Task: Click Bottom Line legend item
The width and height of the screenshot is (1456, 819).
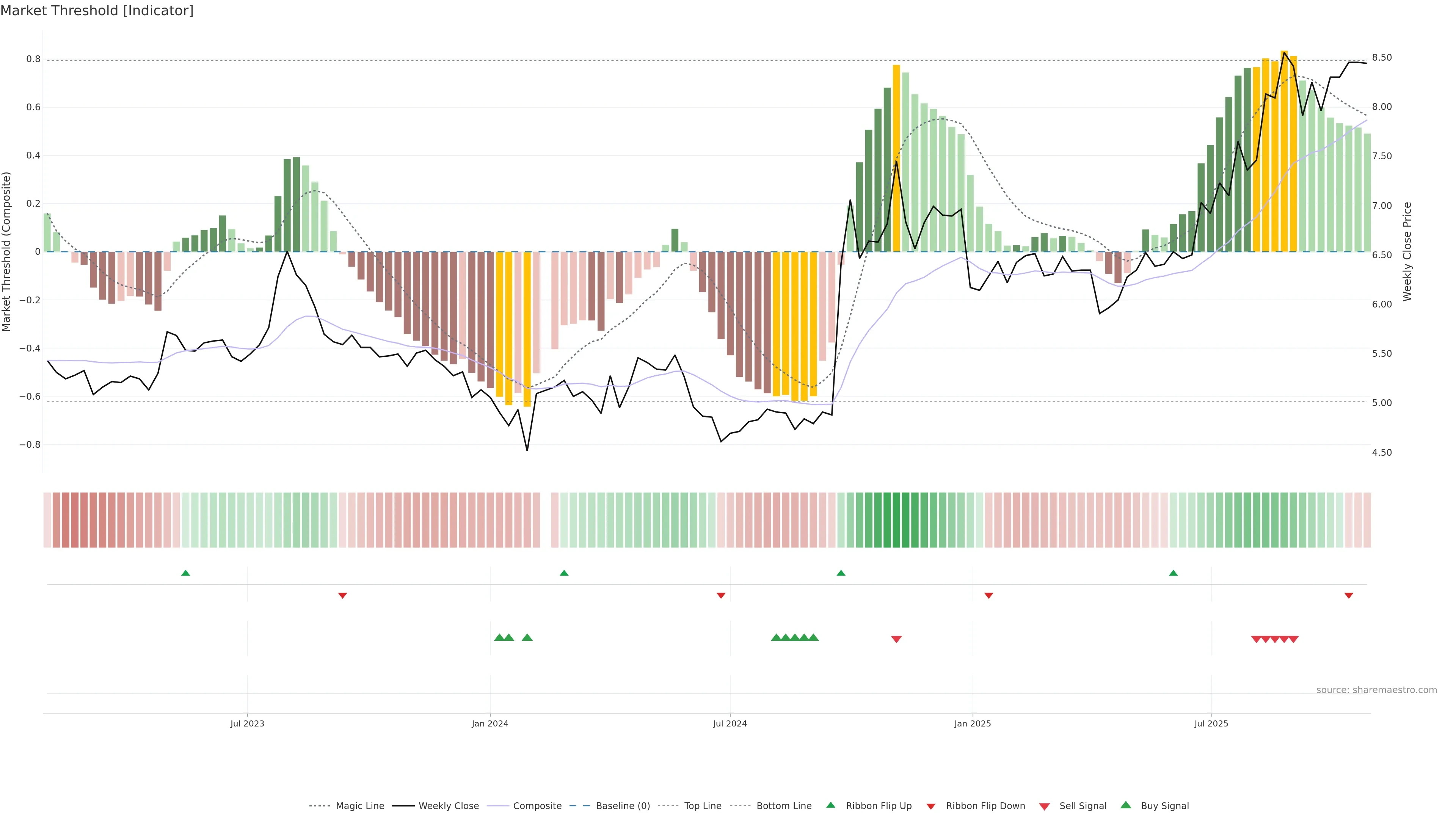Action: [x=783, y=806]
